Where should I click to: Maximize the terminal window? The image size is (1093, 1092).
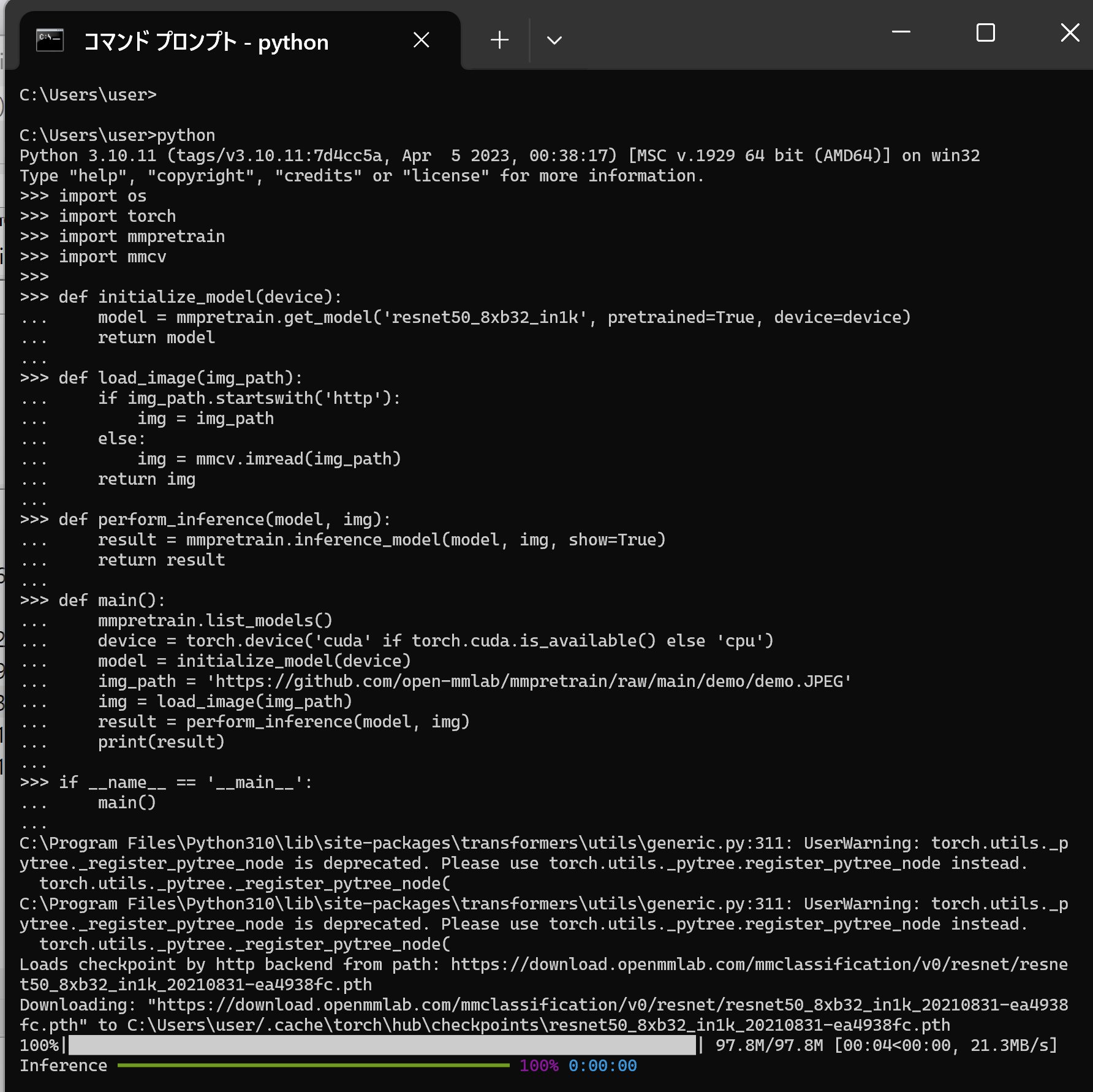click(x=985, y=32)
